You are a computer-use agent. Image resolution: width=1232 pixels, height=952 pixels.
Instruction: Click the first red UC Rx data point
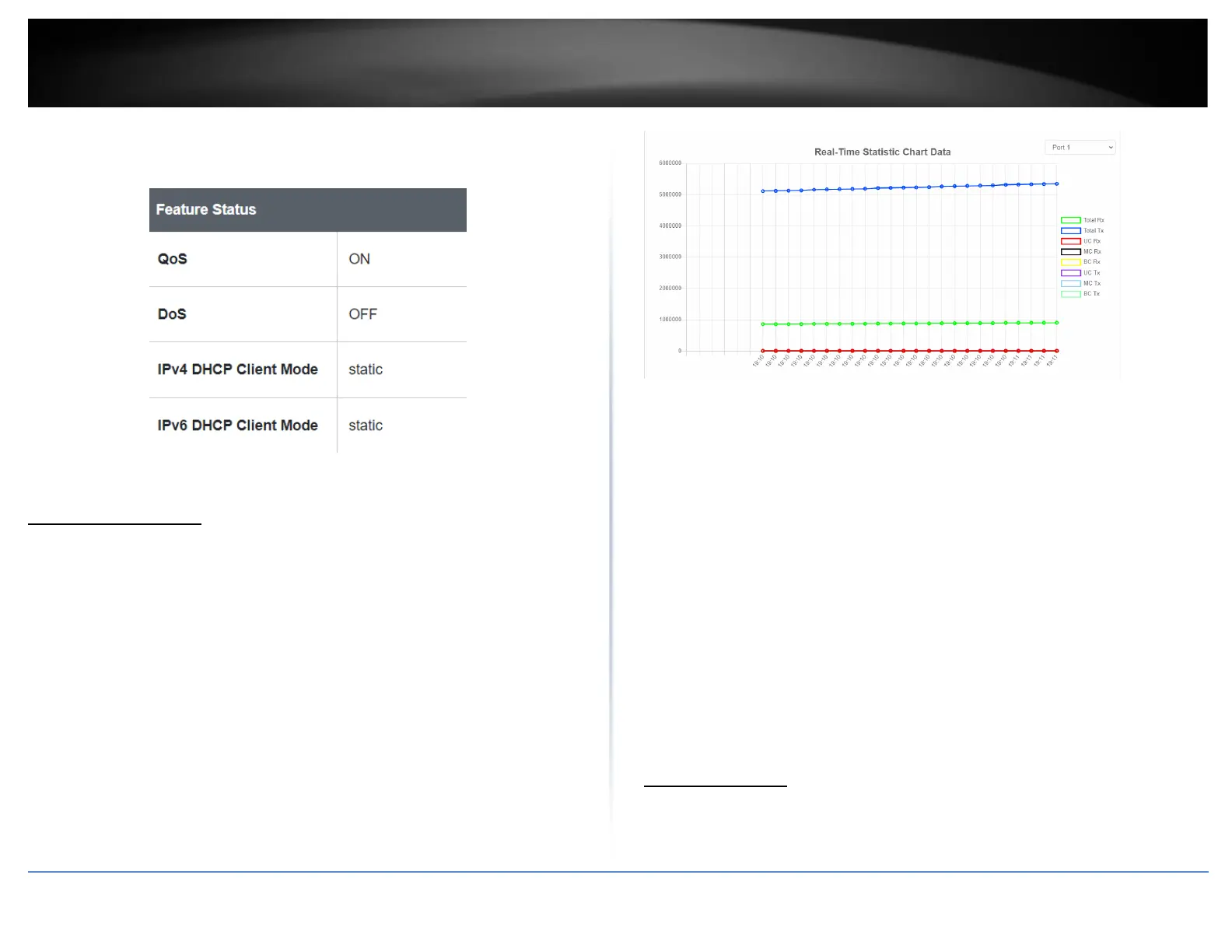click(x=763, y=351)
